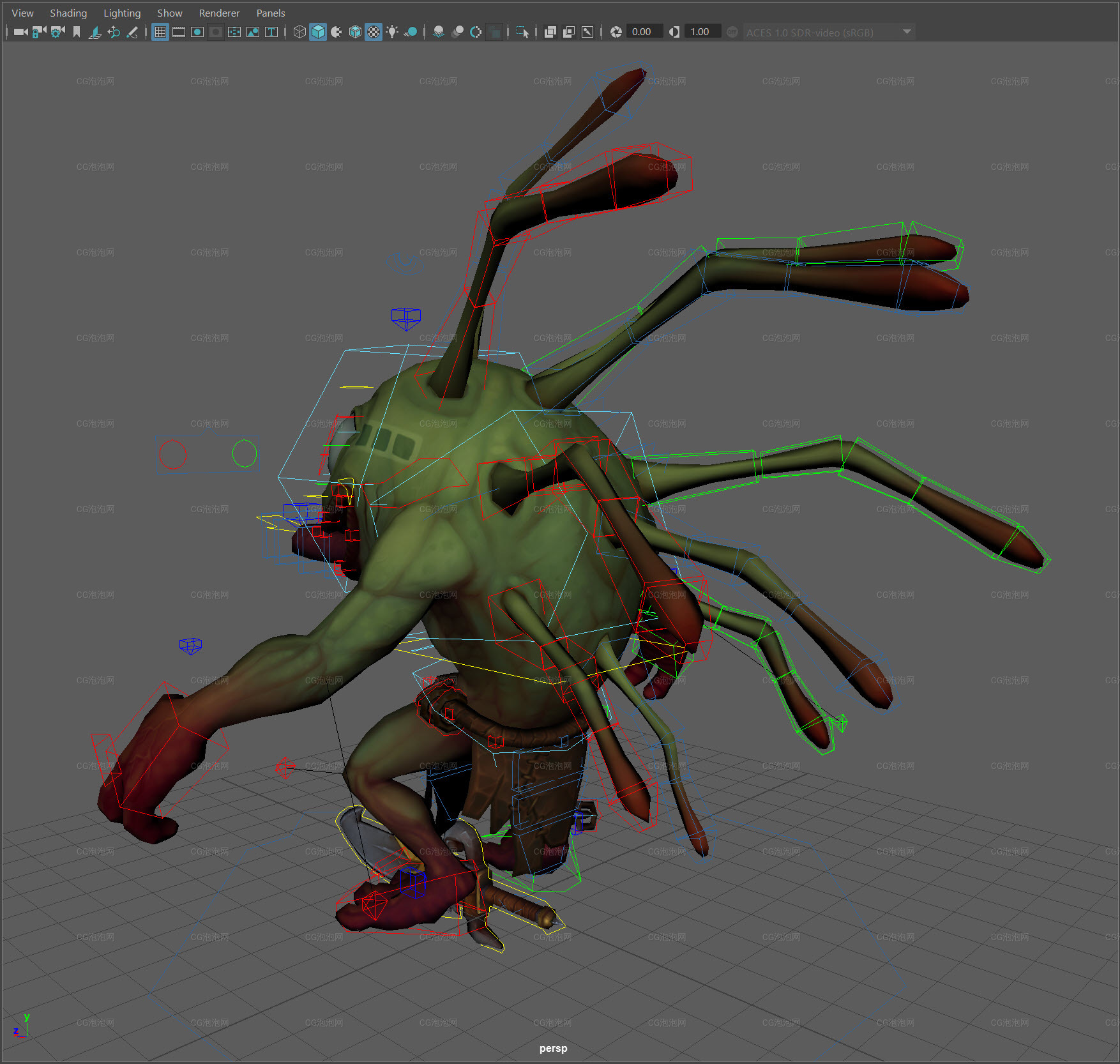The image size is (1120, 1064).
Task: Toggle the Safe Title icon
Action: (x=271, y=32)
